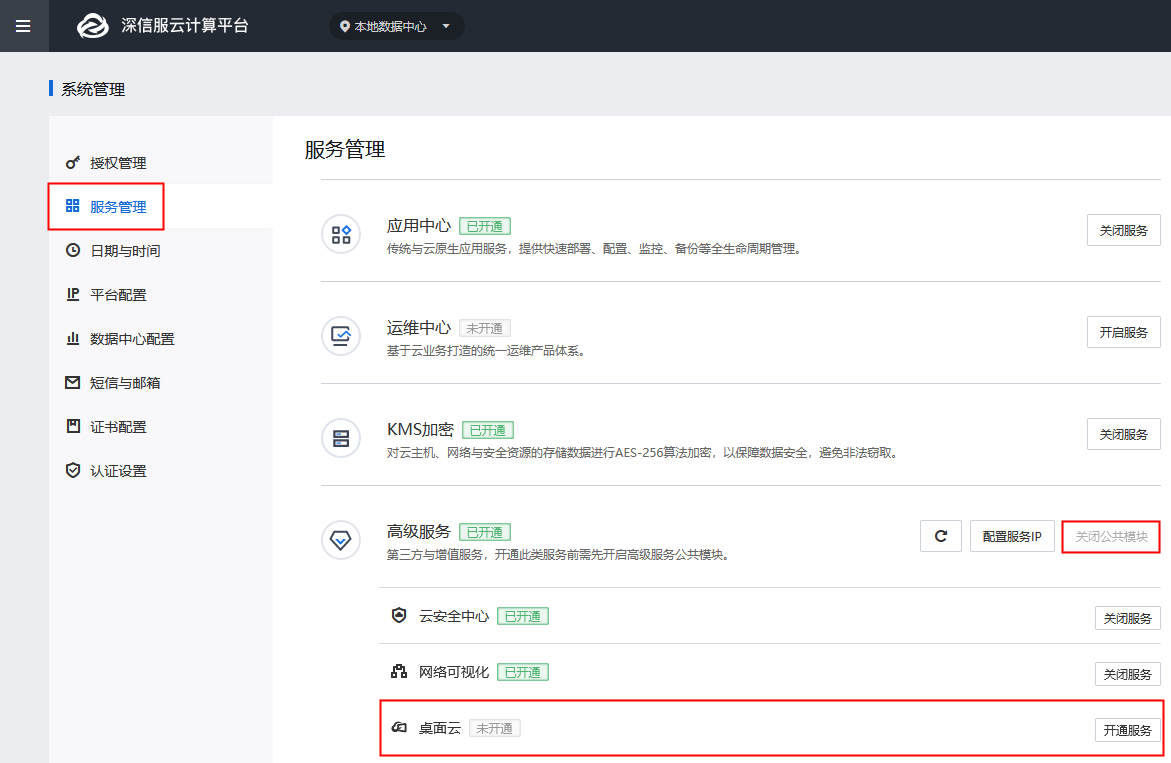Close the 网络可视化 service
The image size is (1171, 763).
click(1128, 674)
